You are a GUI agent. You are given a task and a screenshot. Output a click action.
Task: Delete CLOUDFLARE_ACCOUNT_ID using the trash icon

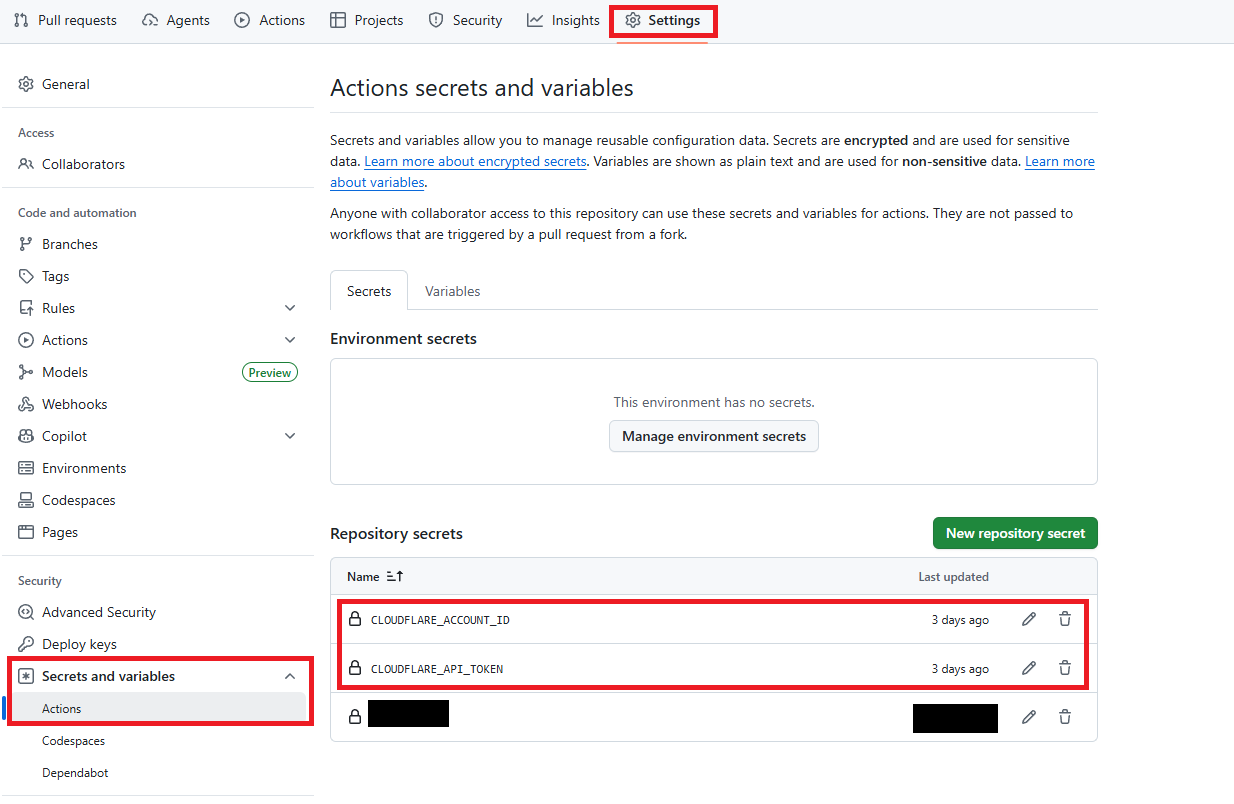click(x=1065, y=620)
